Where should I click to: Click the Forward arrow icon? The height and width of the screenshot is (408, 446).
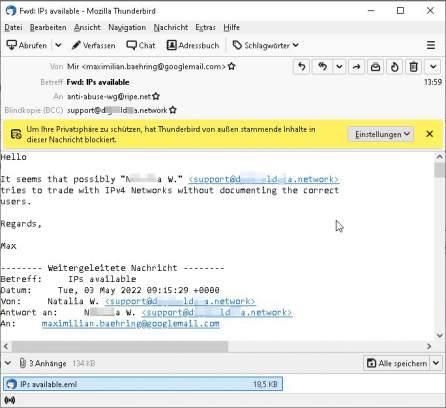pyautogui.click(x=356, y=67)
